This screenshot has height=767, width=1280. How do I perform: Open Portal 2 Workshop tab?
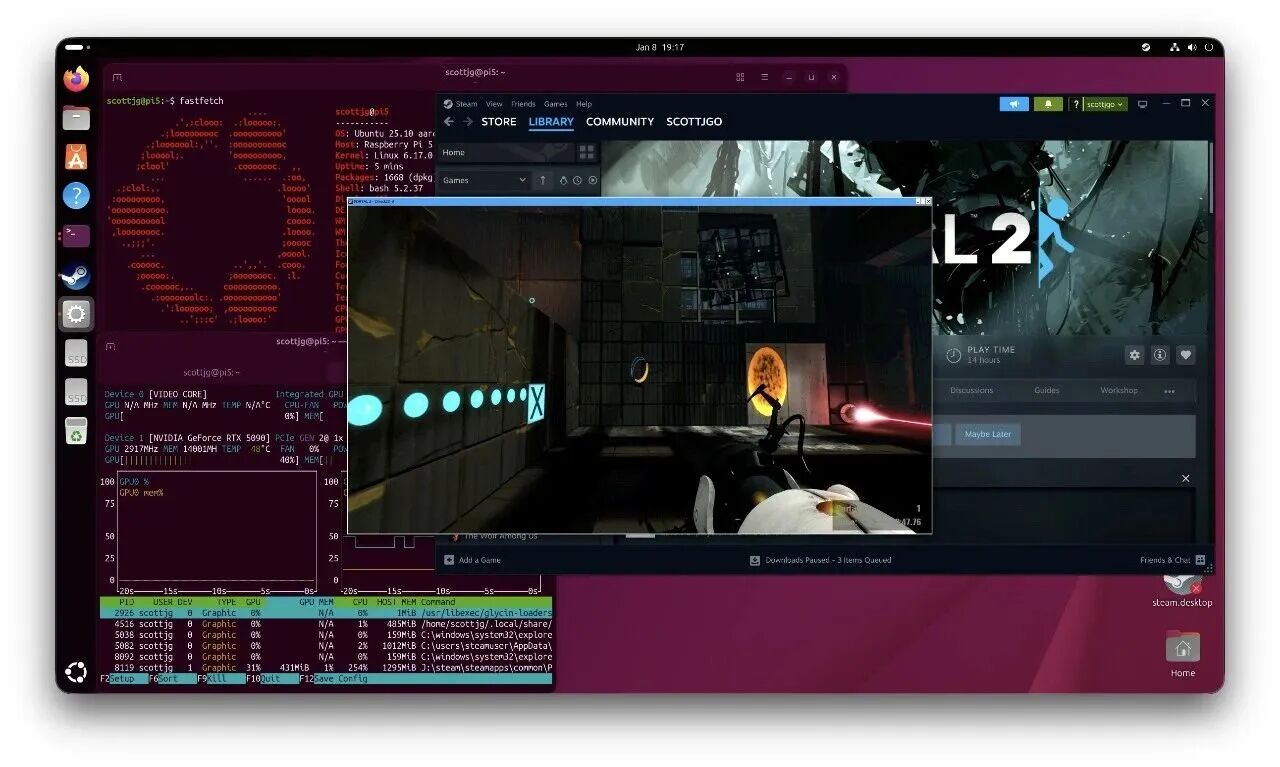[1119, 391]
